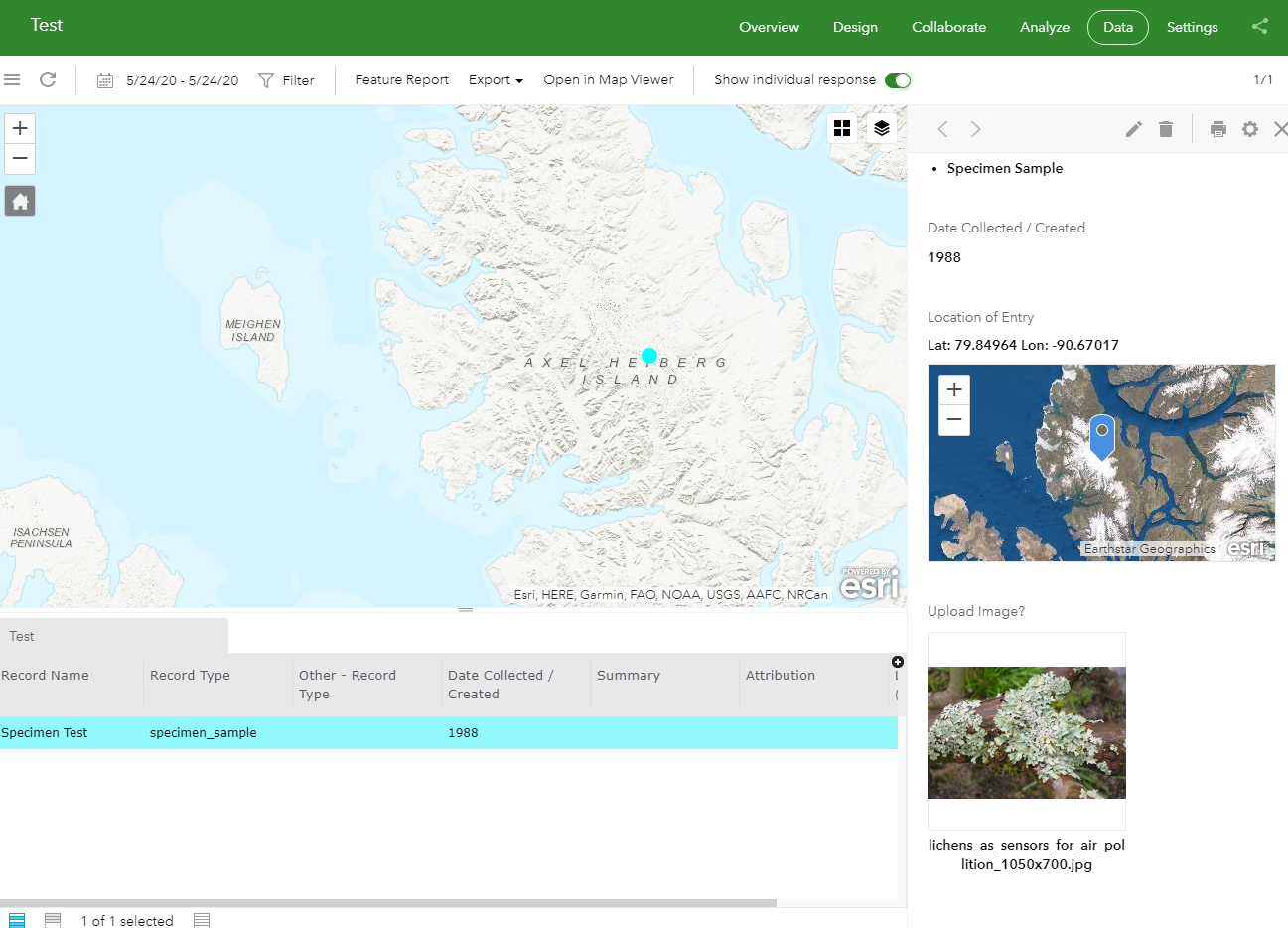Image resolution: width=1288 pixels, height=928 pixels.
Task: Click the share icon in header
Action: click(x=1259, y=27)
